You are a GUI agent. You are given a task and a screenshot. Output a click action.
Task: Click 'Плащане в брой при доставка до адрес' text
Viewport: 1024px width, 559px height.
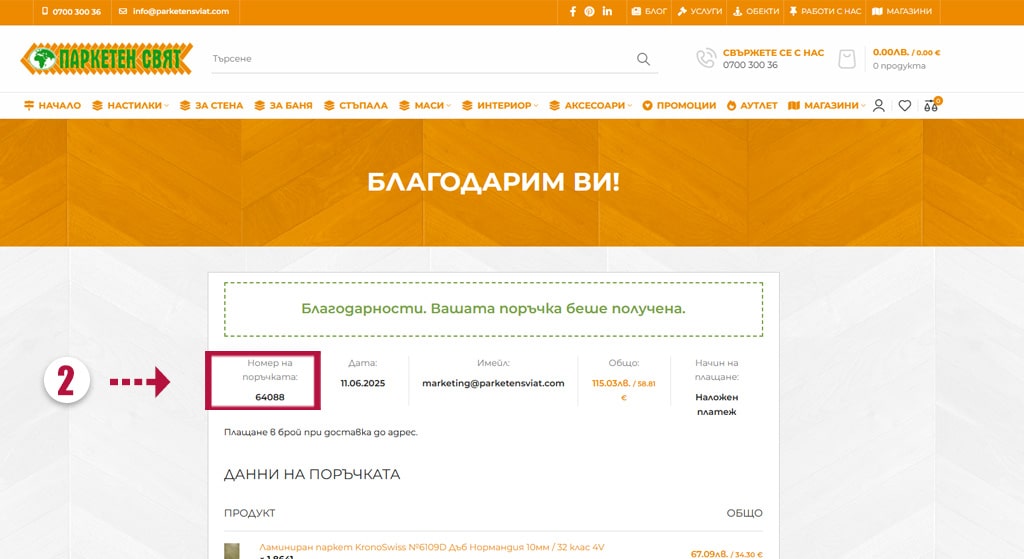[x=321, y=432]
